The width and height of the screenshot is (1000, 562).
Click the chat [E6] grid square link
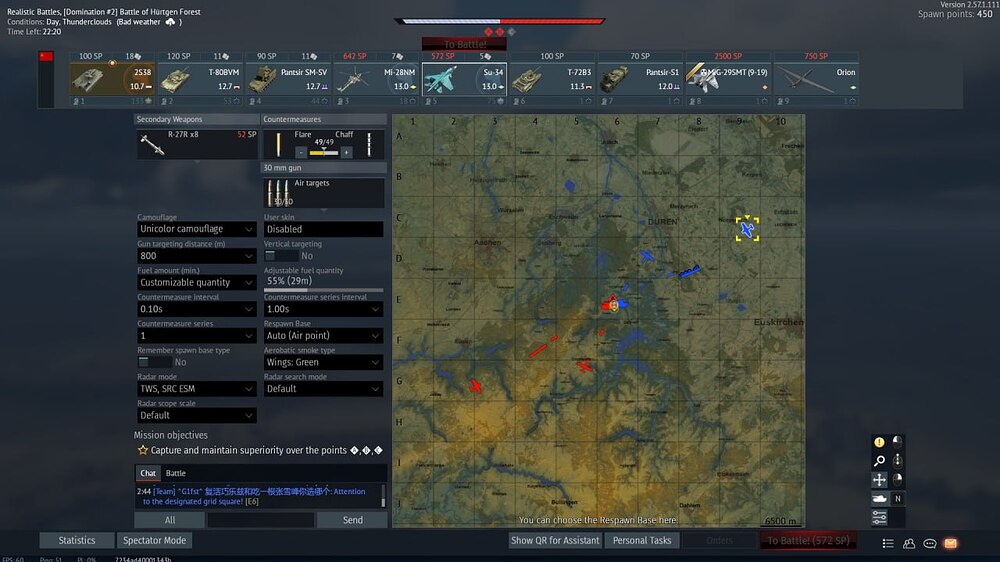tap(252, 501)
